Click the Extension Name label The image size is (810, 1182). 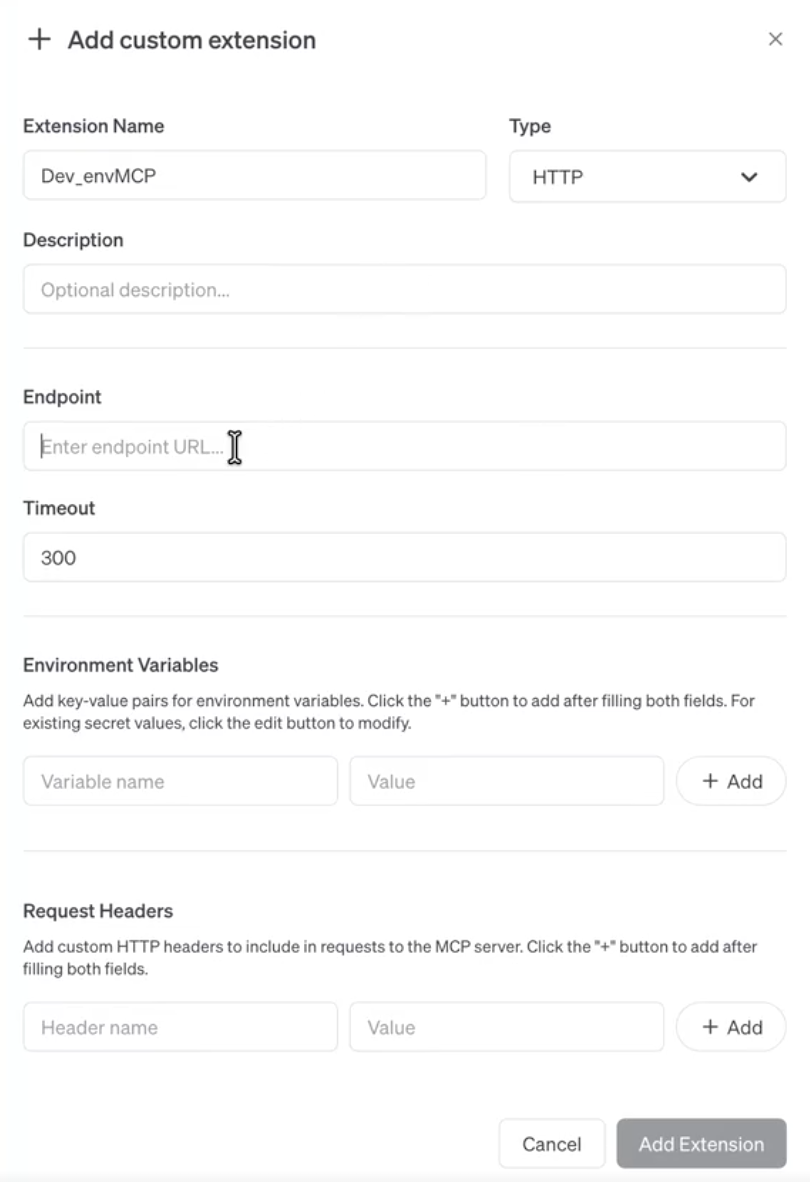coord(93,126)
